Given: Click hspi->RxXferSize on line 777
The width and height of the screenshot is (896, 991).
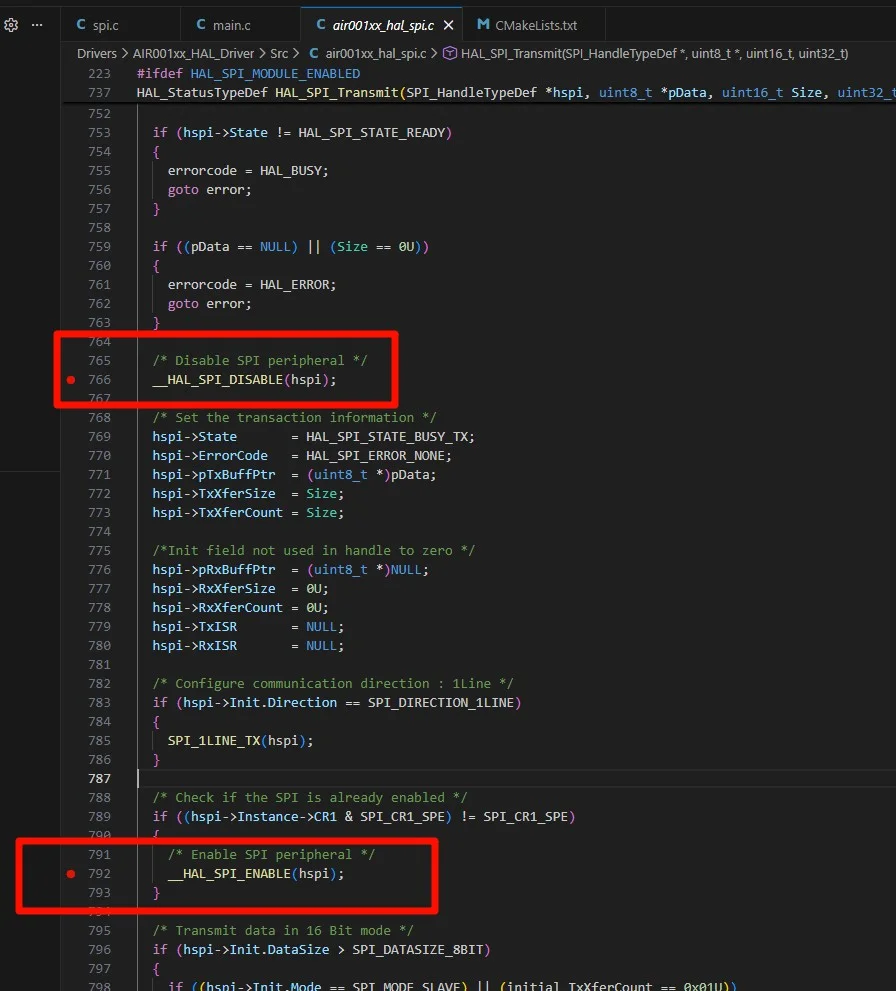Looking at the screenshot, I should click(214, 588).
